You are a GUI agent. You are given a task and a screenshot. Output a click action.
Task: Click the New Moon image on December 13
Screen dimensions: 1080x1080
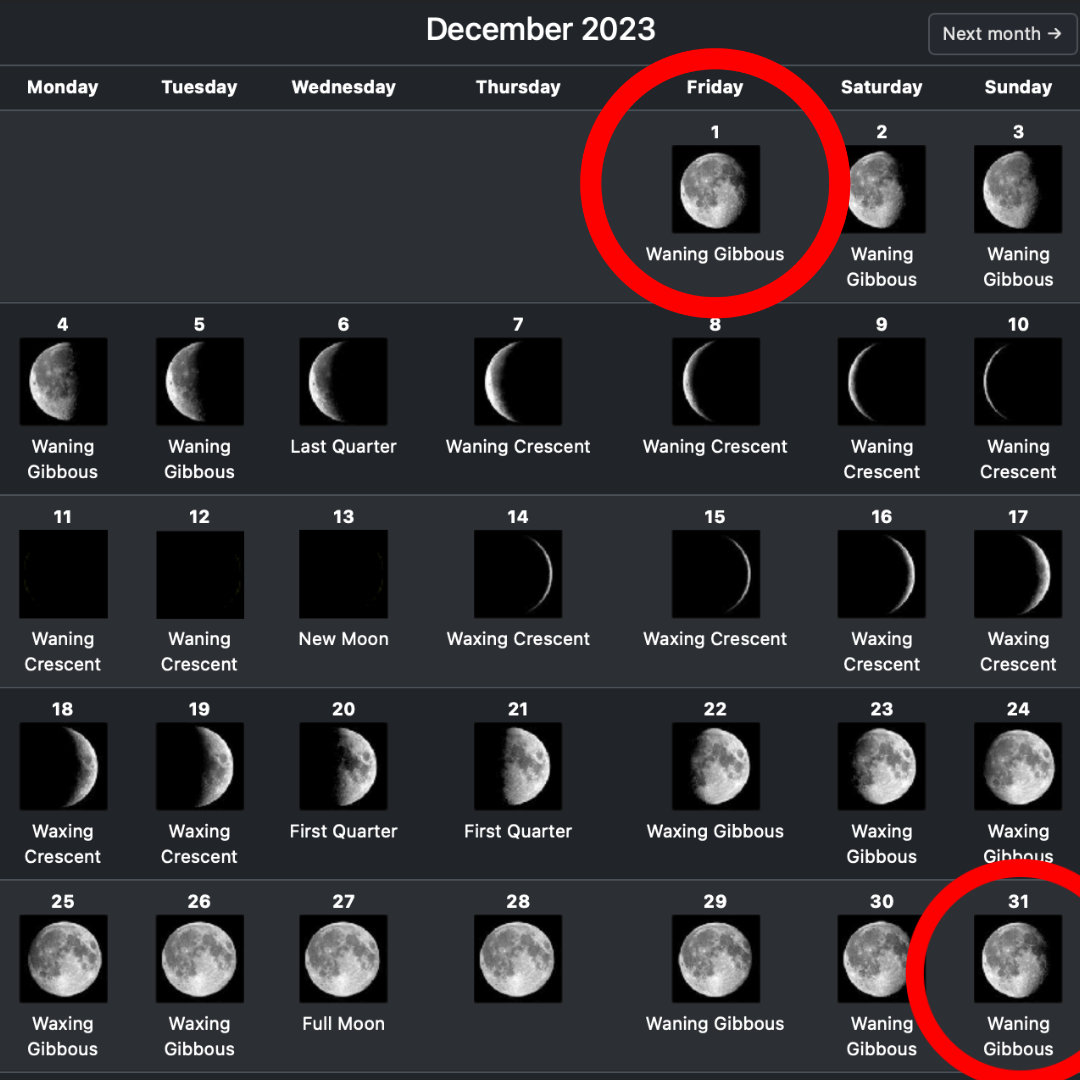(x=343, y=574)
